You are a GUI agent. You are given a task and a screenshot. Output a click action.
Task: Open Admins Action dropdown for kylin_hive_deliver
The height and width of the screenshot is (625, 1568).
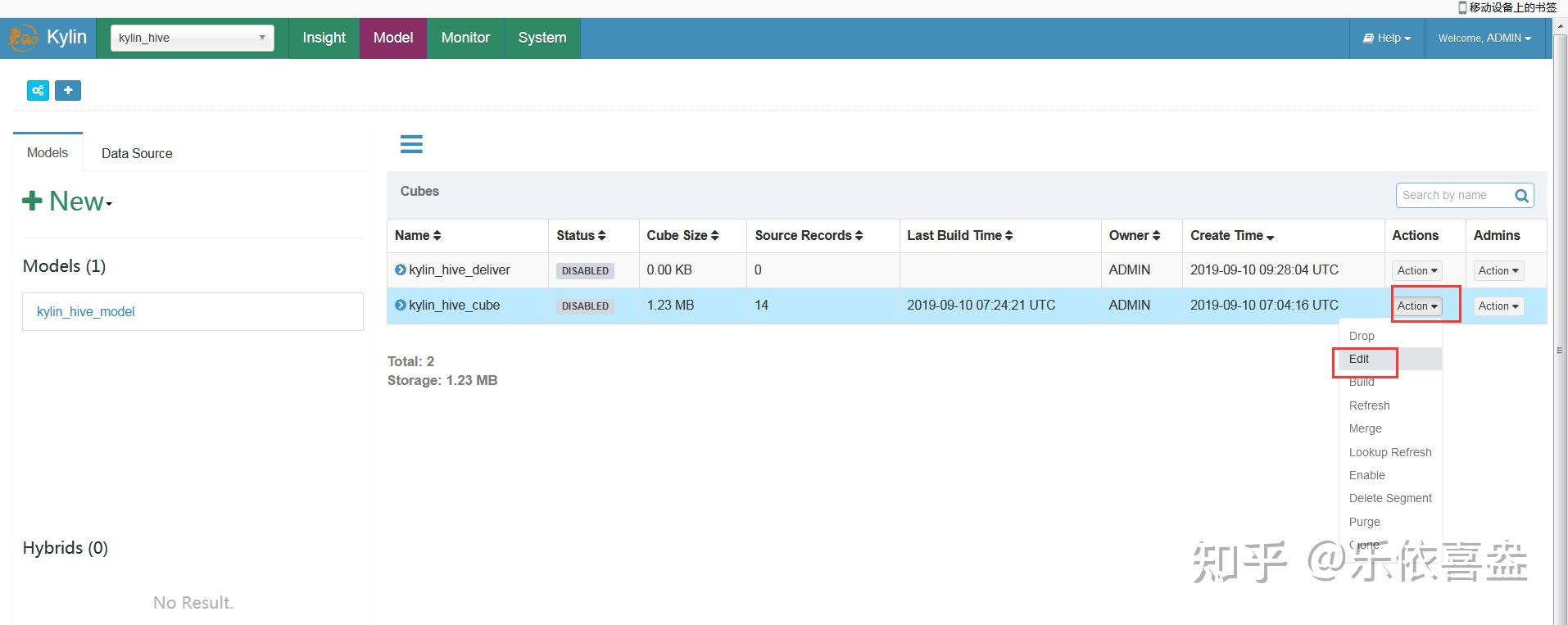coord(1498,270)
